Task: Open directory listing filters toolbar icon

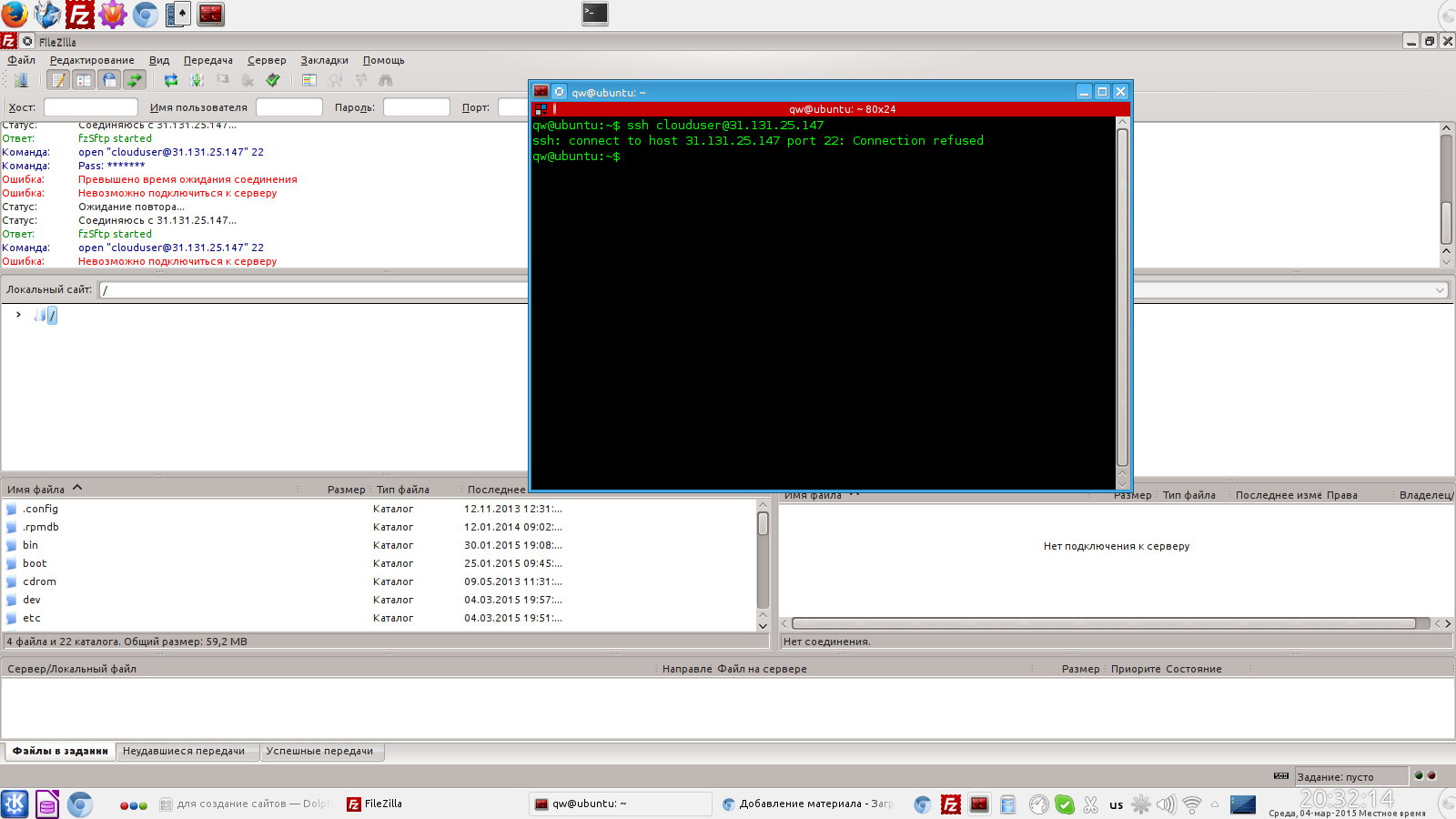Action: point(309,80)
